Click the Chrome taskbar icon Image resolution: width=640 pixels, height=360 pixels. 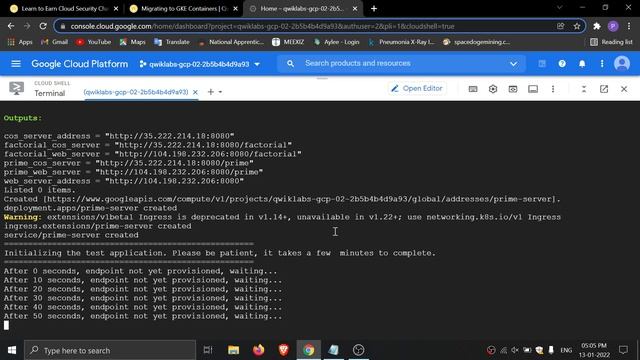coord(309,350)
